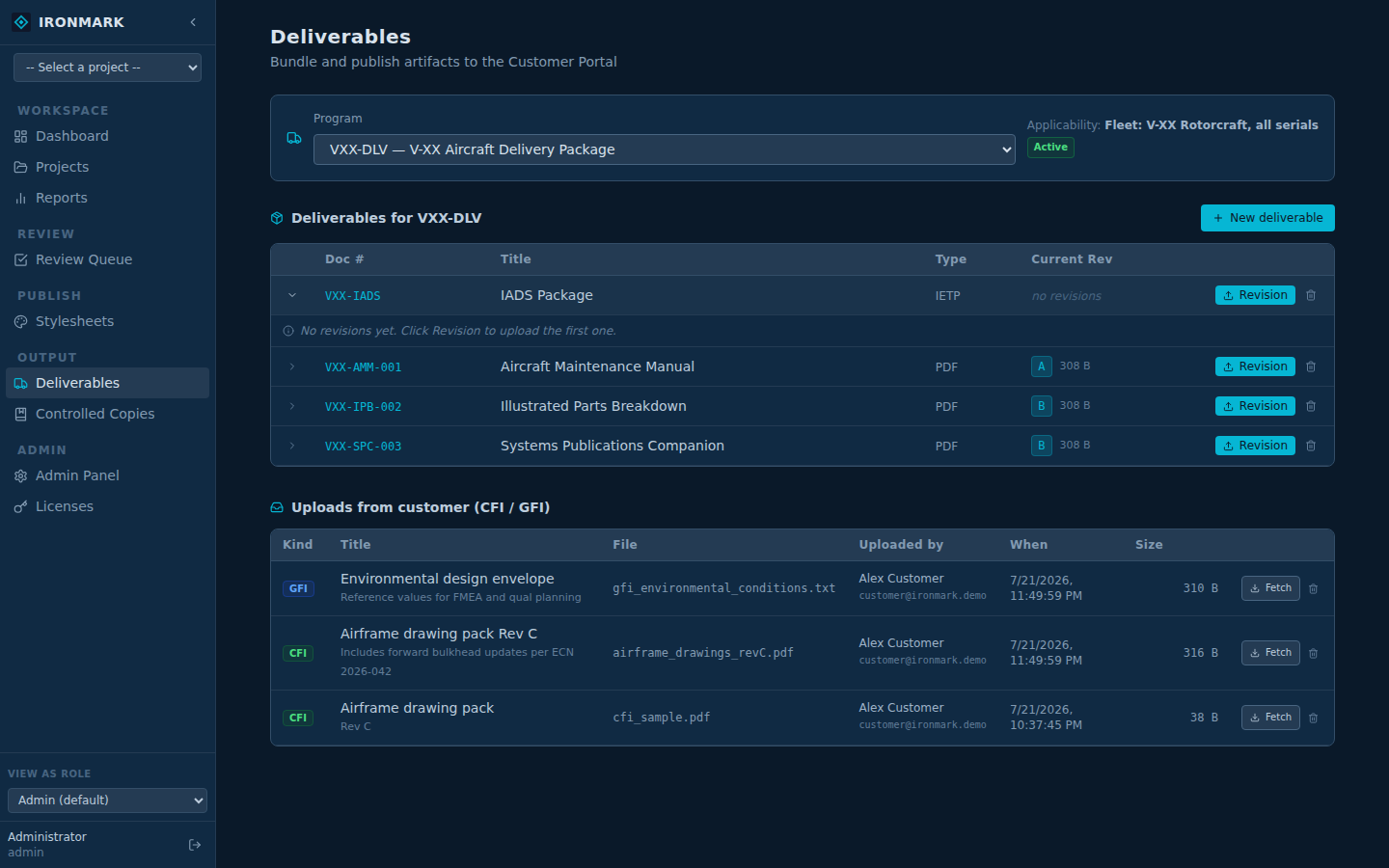Screen dimensions: 1389x868
Task: Click Revision for Illustrated Parts Breakdown
Action: point(1255,406)
